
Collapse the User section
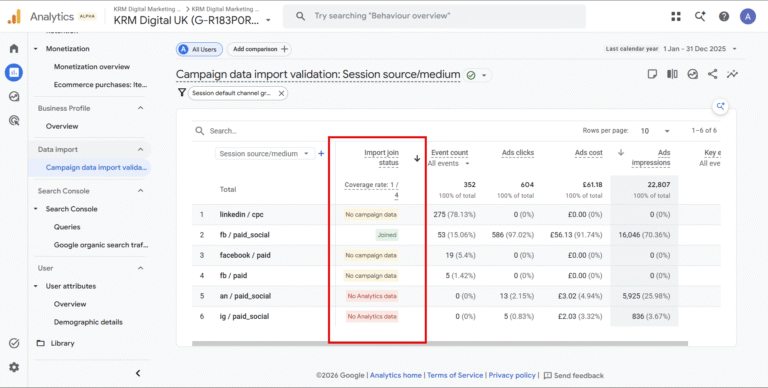tap(141, 268)
